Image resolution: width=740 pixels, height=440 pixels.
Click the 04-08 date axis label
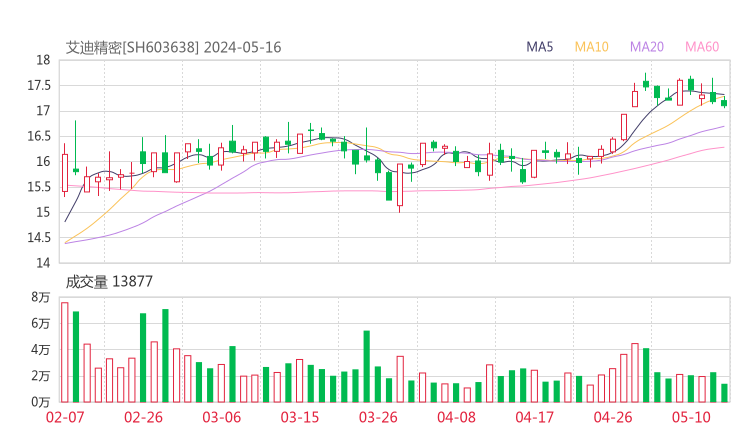(456, 417)
